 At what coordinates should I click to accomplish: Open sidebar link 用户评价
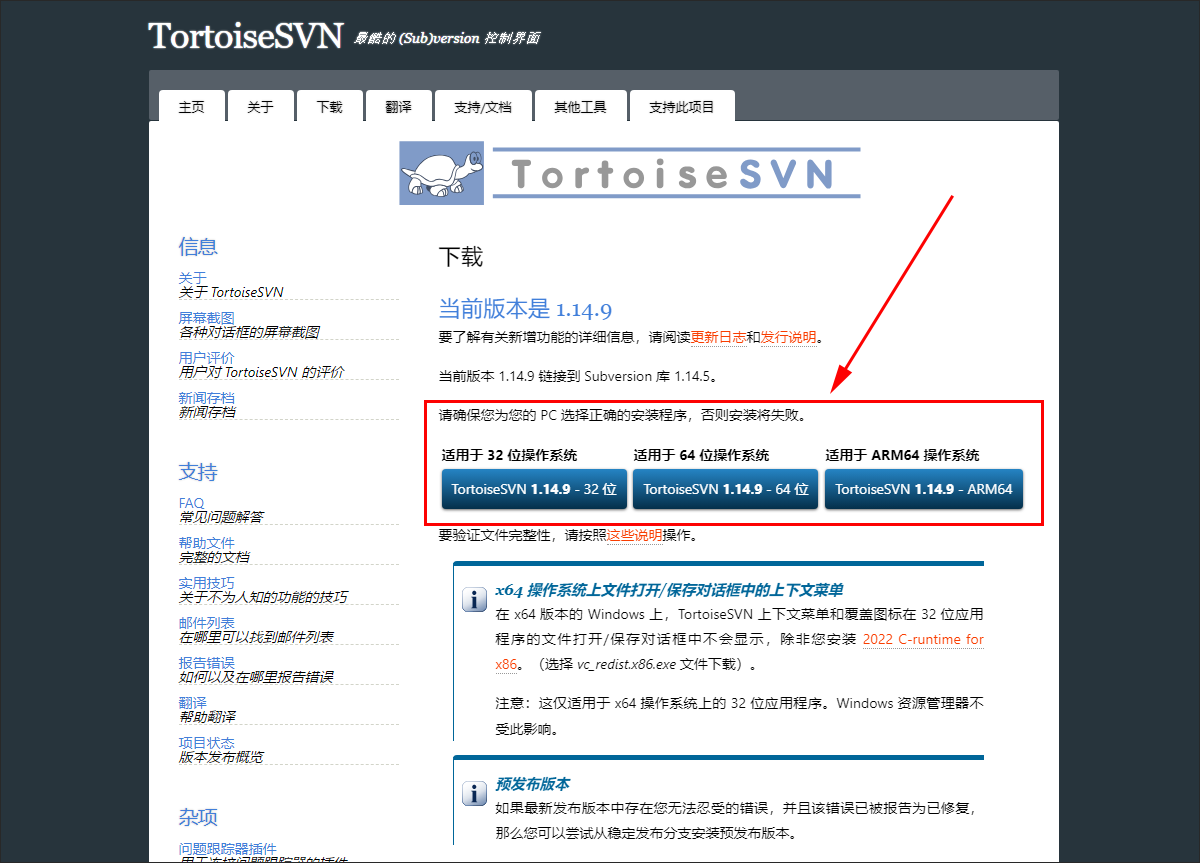click(x=207, y=358)
